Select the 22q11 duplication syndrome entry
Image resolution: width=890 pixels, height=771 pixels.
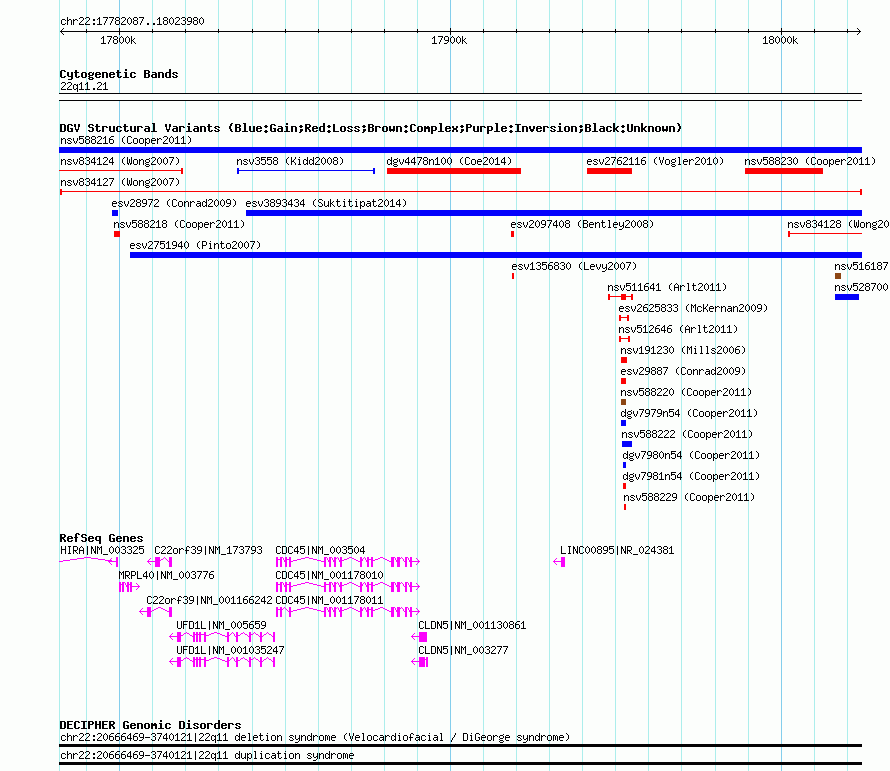click(207, 756)
